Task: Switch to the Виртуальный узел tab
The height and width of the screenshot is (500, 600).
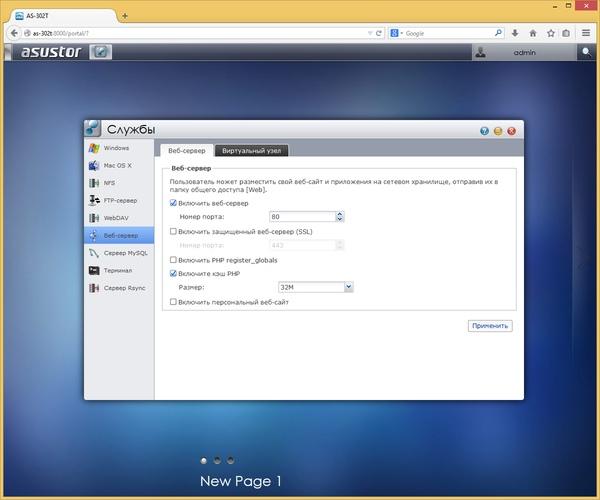Action: point(251,151)
